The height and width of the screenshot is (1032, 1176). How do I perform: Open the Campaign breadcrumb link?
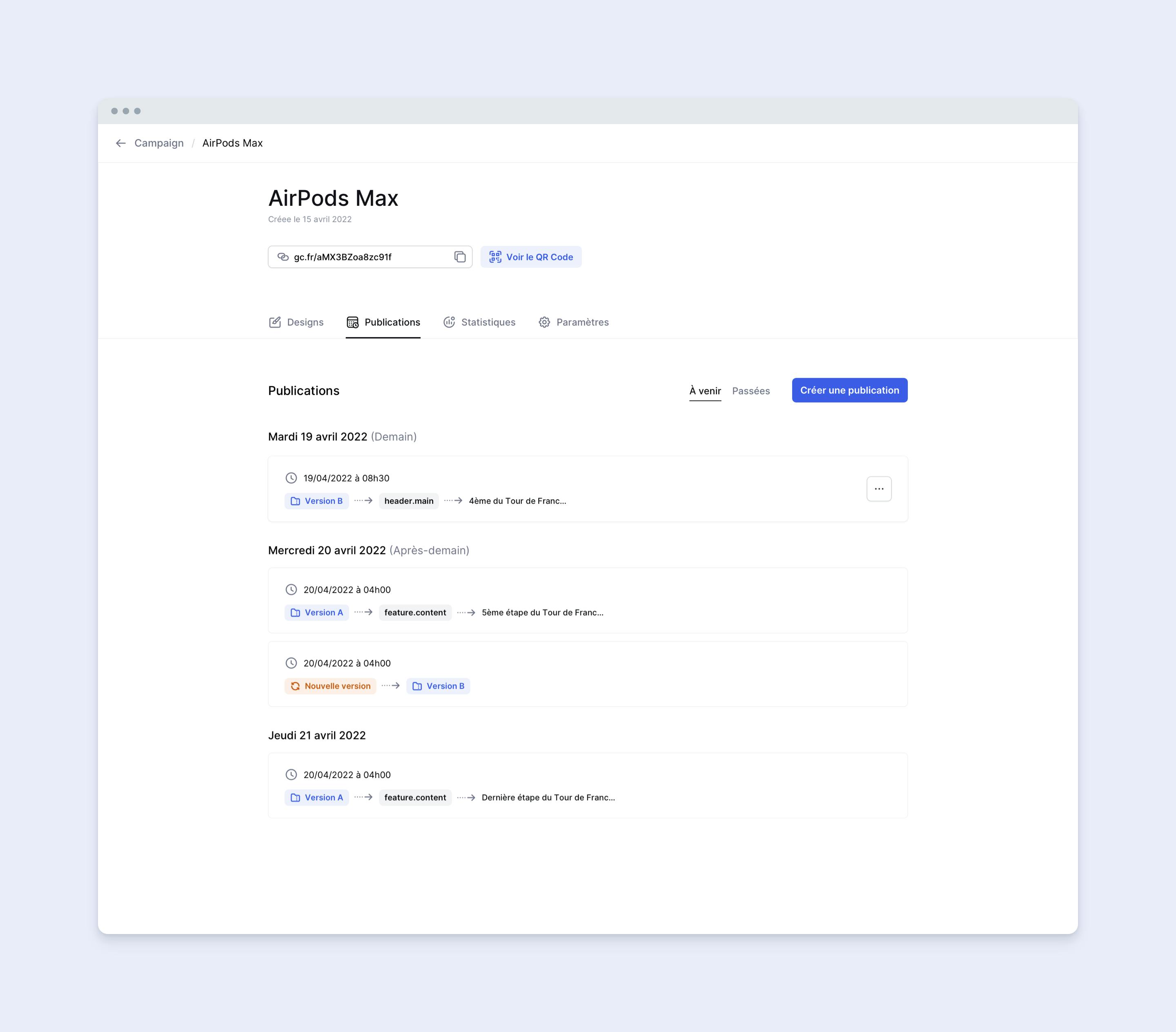tap(159, 143)
